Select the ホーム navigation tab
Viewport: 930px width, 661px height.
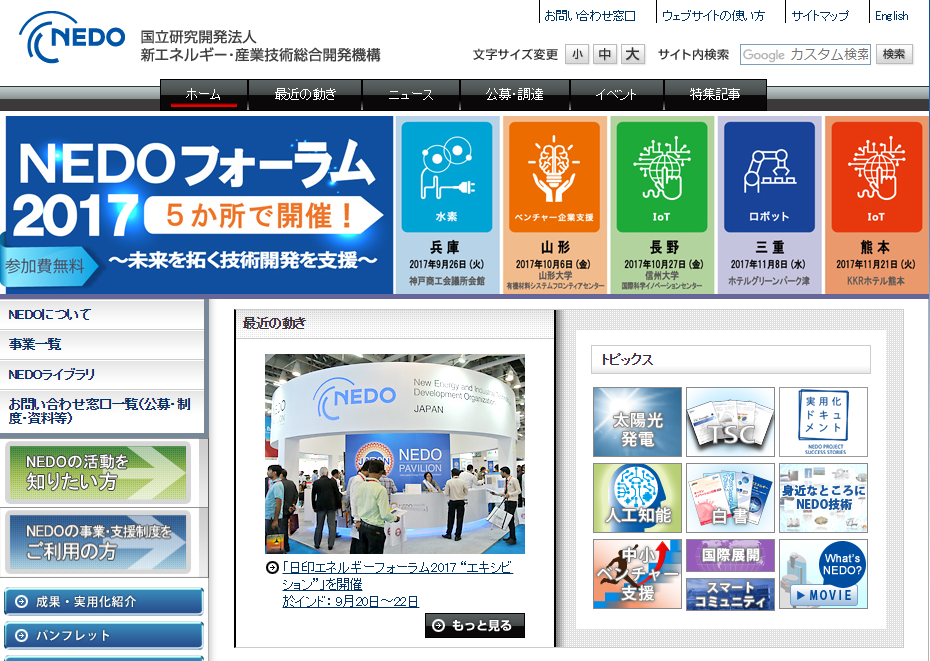203,95
